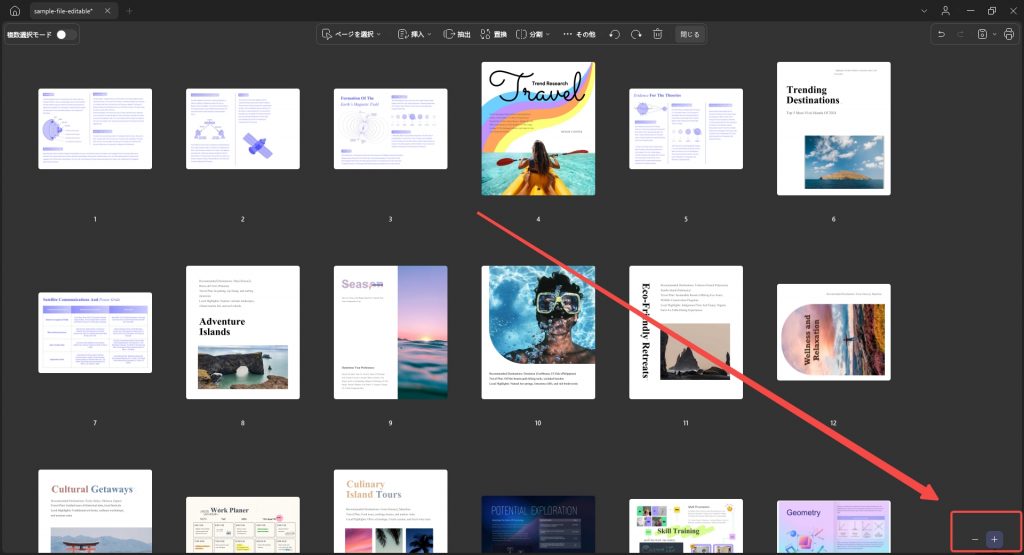Screen dimensions: 1024x555
Task: Click the 閉じる close button
Action: pyautogui.click(x=690, y=35)
